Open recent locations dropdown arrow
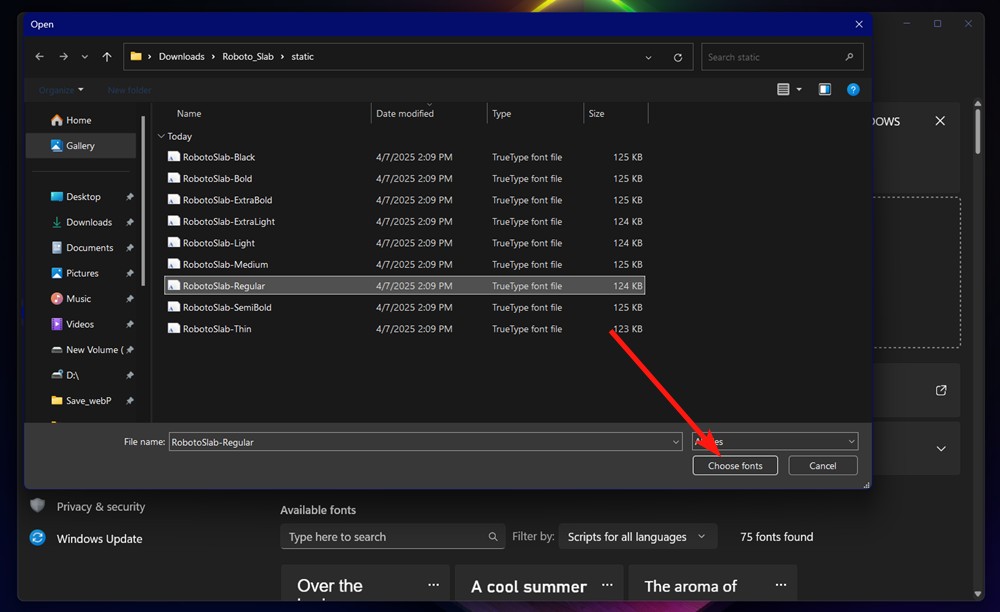The height and width of the screenshot is (612, 1000). (x=84, y=57)
